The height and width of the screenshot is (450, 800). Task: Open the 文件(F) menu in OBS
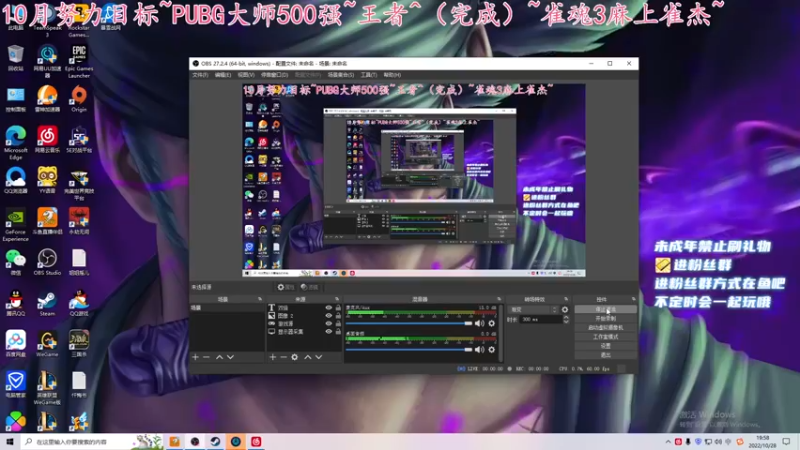click(200, 75)
